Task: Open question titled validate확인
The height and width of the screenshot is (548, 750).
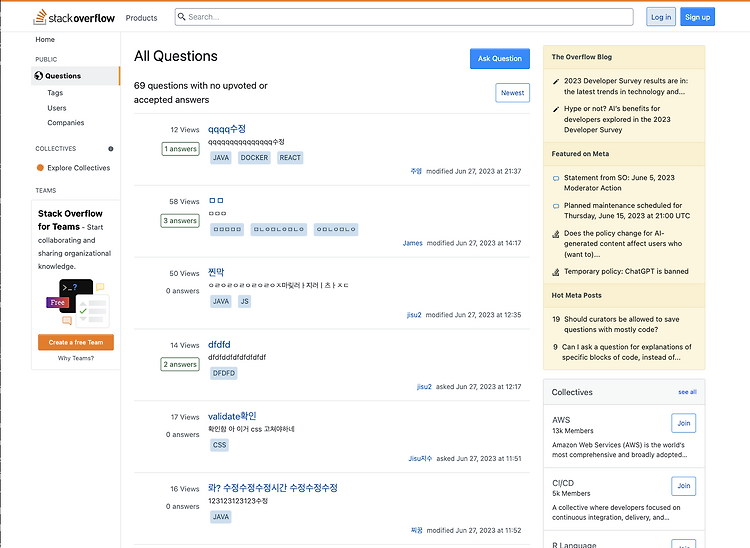Action: tap(232, 416)
